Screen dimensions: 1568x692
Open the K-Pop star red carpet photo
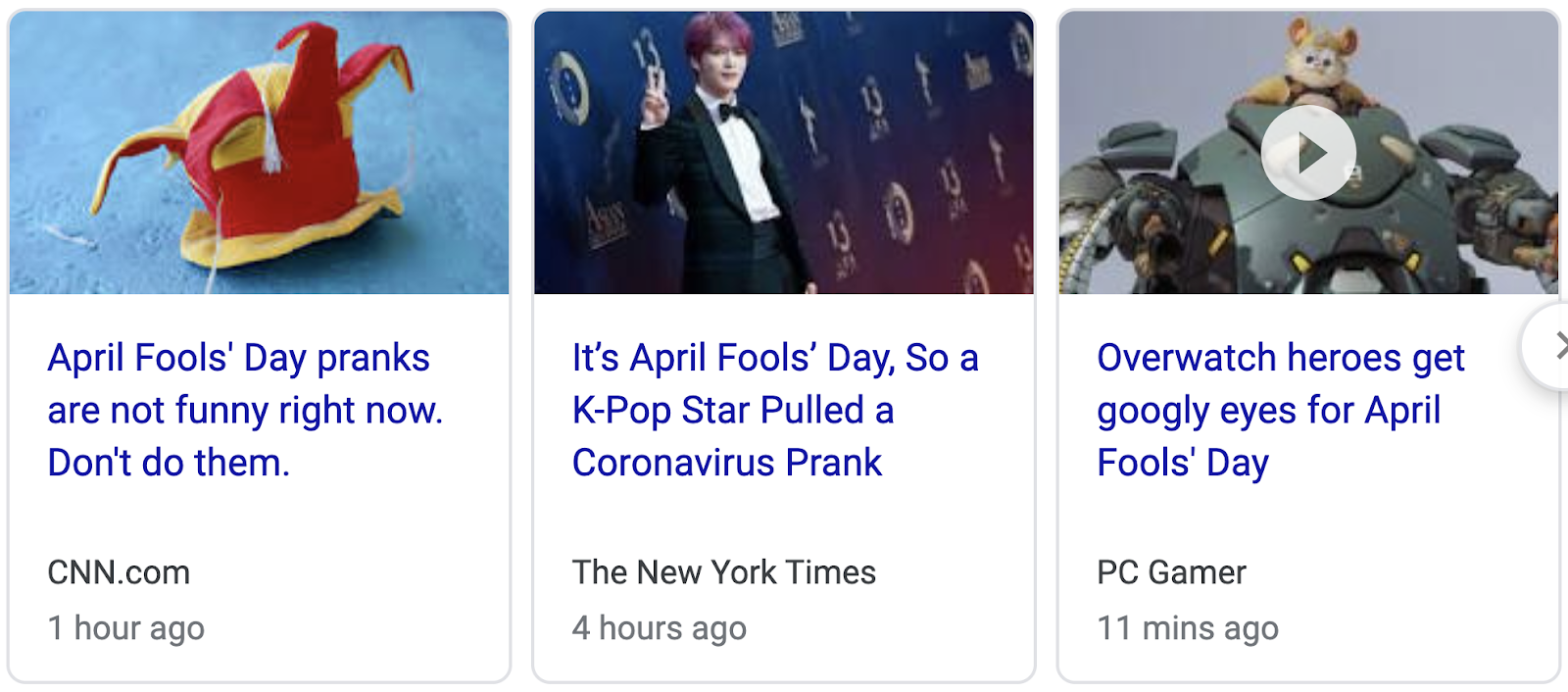(x=783, y=153)
